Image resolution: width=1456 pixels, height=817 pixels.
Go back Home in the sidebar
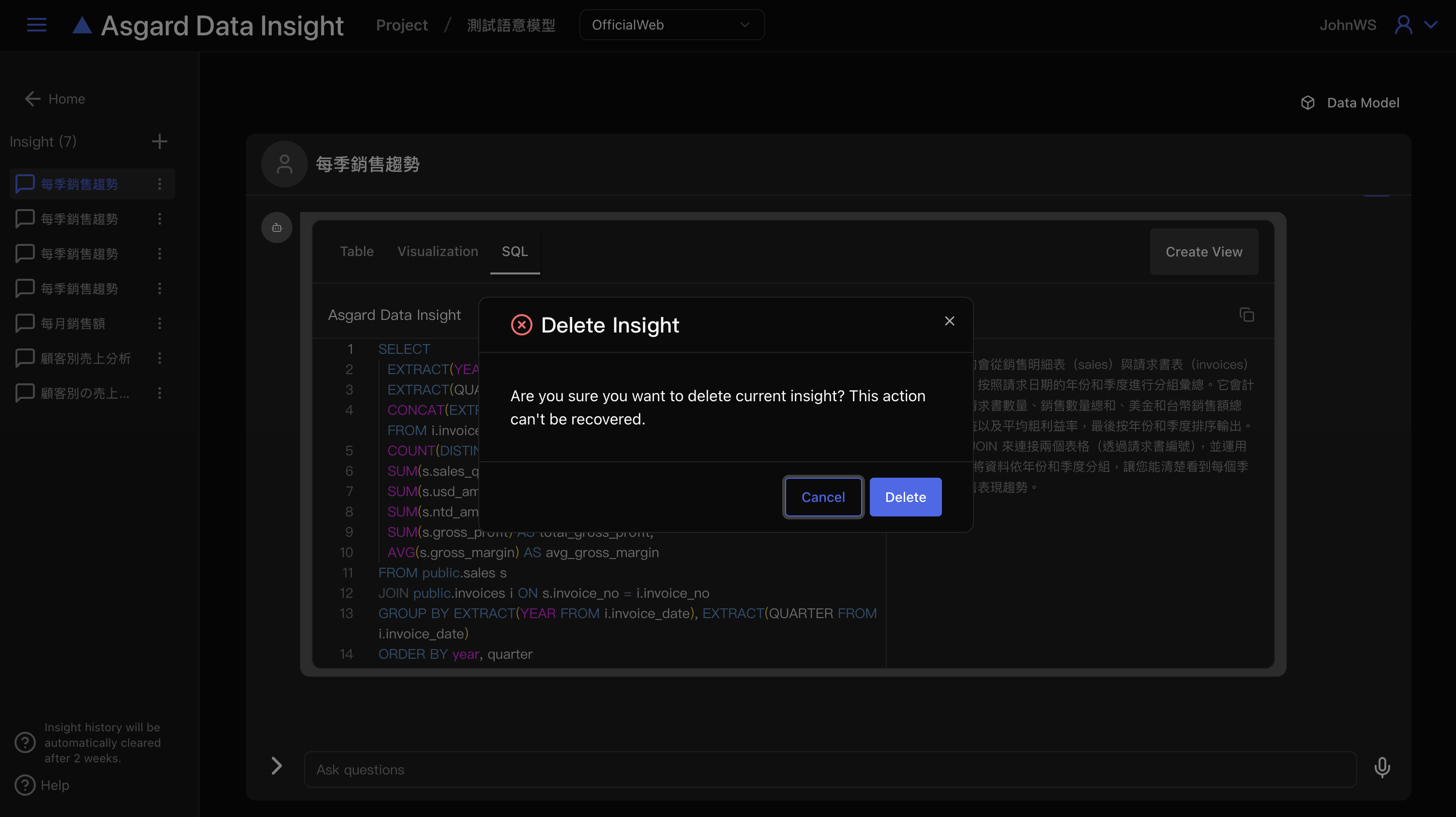tap(55, 99)
